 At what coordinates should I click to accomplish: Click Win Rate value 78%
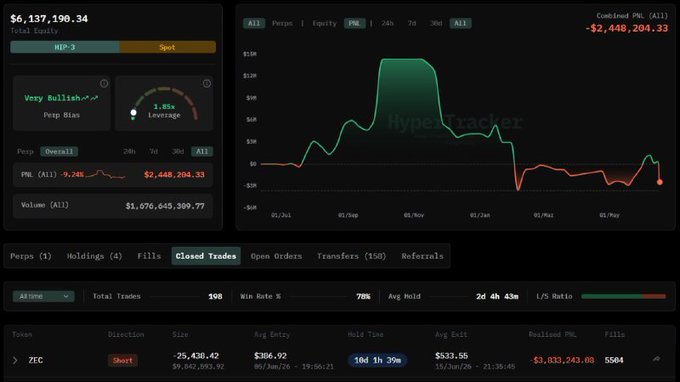pos(363,296)
